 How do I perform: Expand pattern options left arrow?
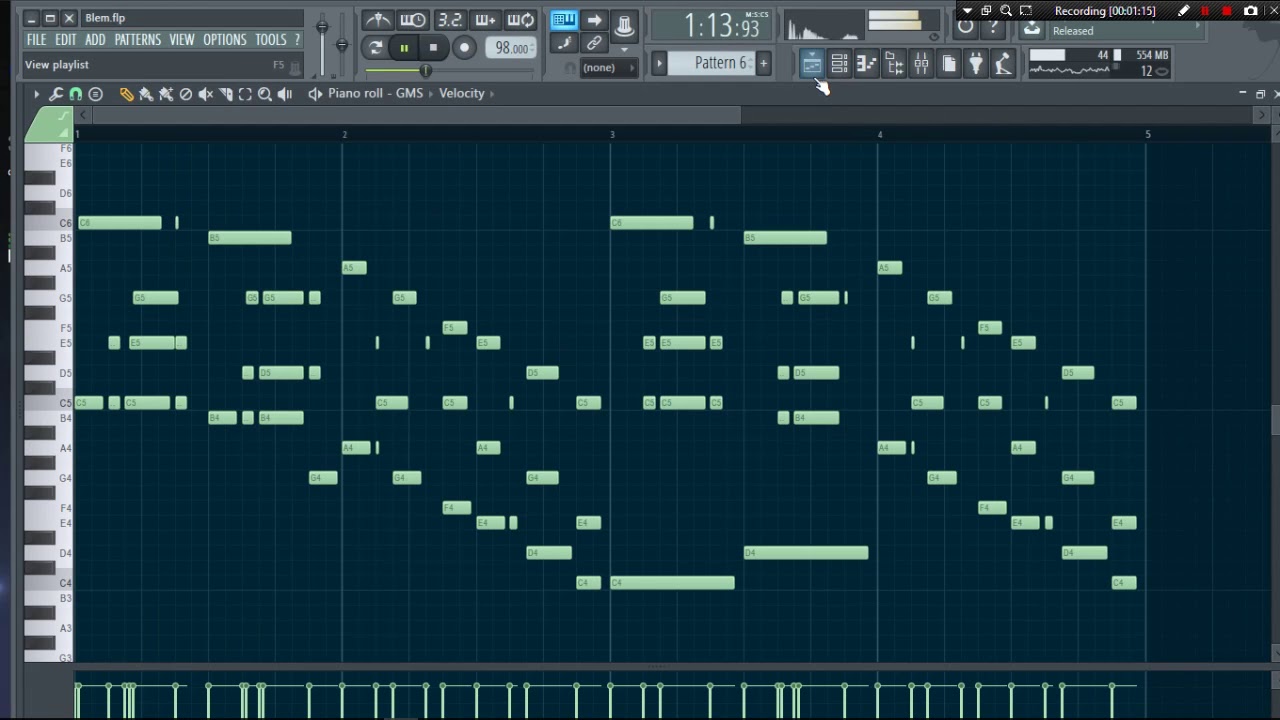tap(659, 63)
